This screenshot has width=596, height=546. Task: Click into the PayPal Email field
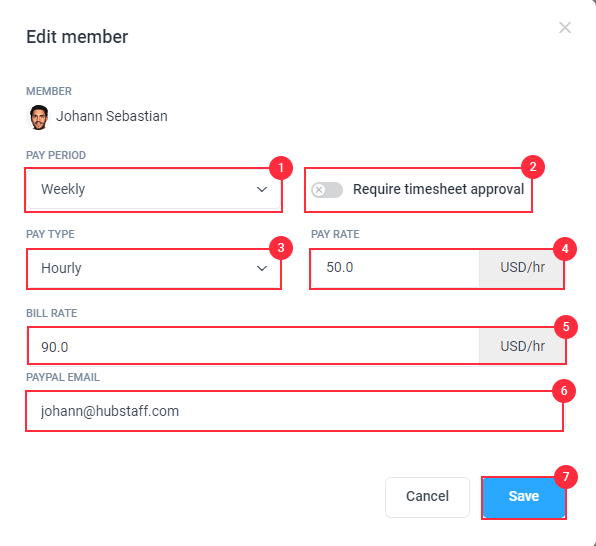tap(295, 411)
